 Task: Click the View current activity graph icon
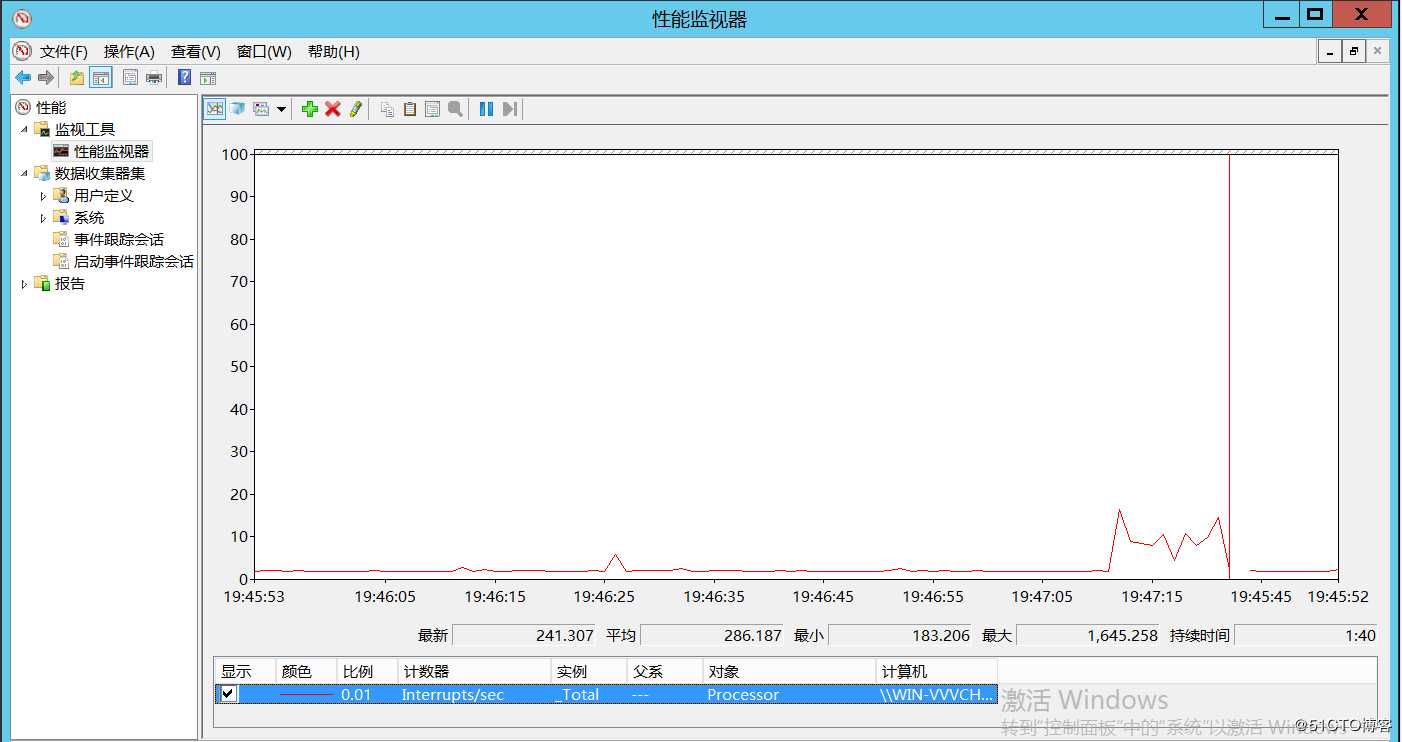tap(214, 109)
